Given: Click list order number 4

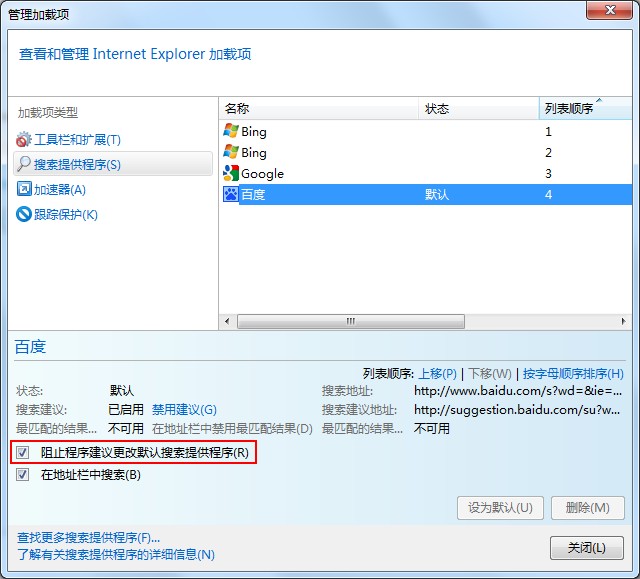Looking at the screenshot, I should 548,195.
